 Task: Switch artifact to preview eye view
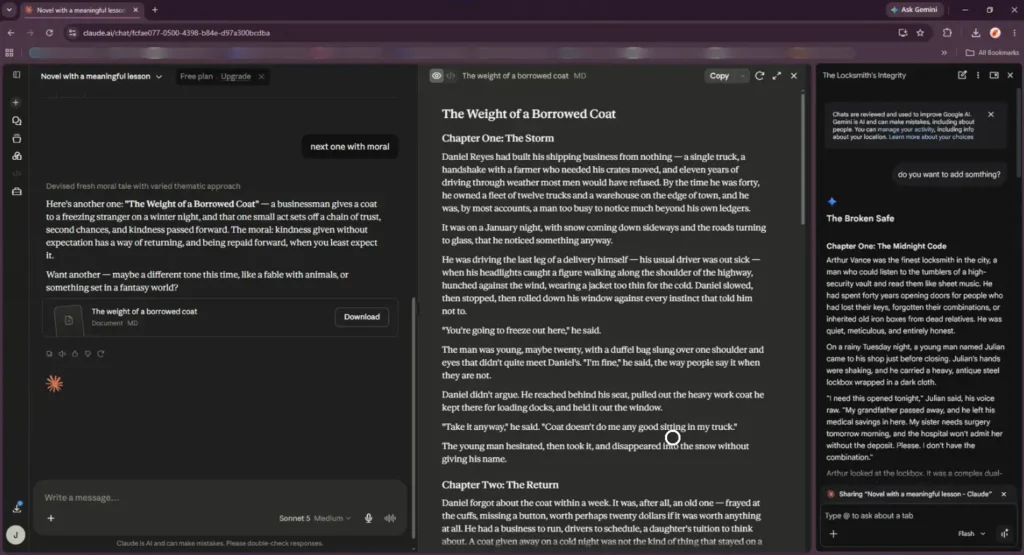click(x=436, y=76)
